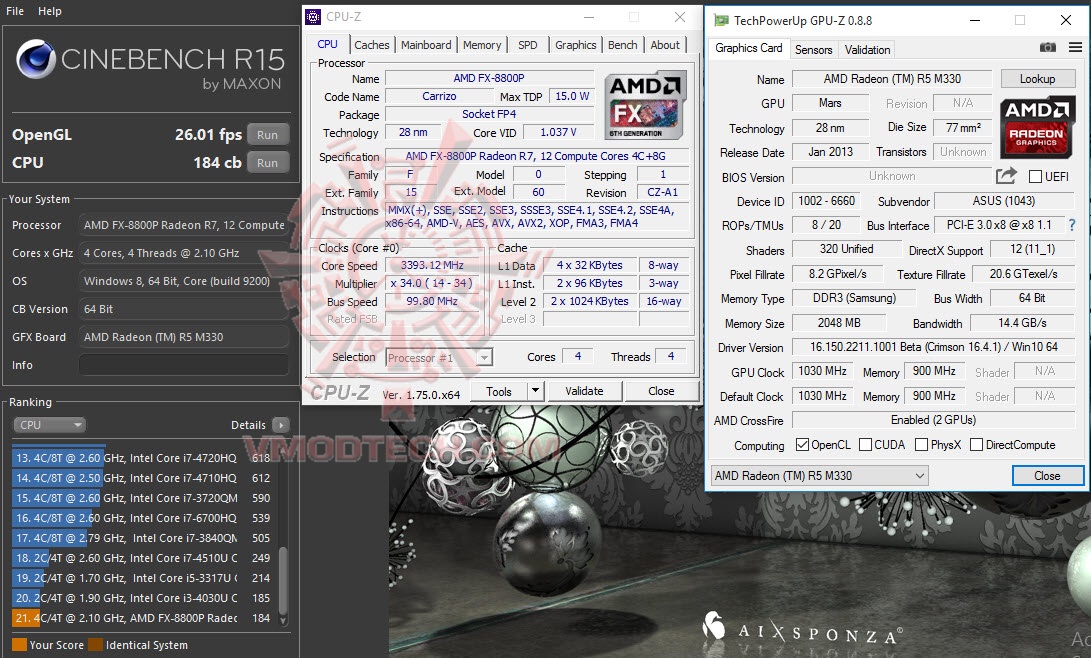Click the Memory Size value 2048 MB

(839, 323)
